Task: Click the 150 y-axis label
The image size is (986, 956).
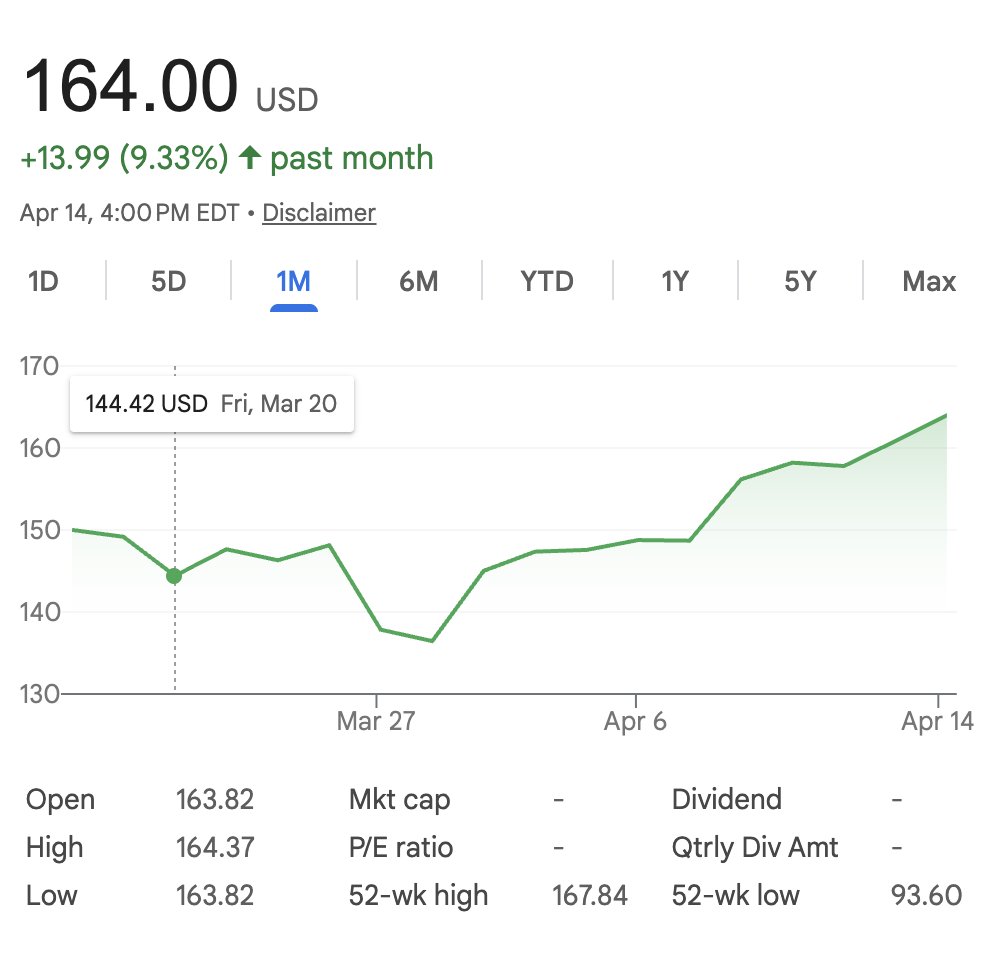Action: [x=40, y=530]
